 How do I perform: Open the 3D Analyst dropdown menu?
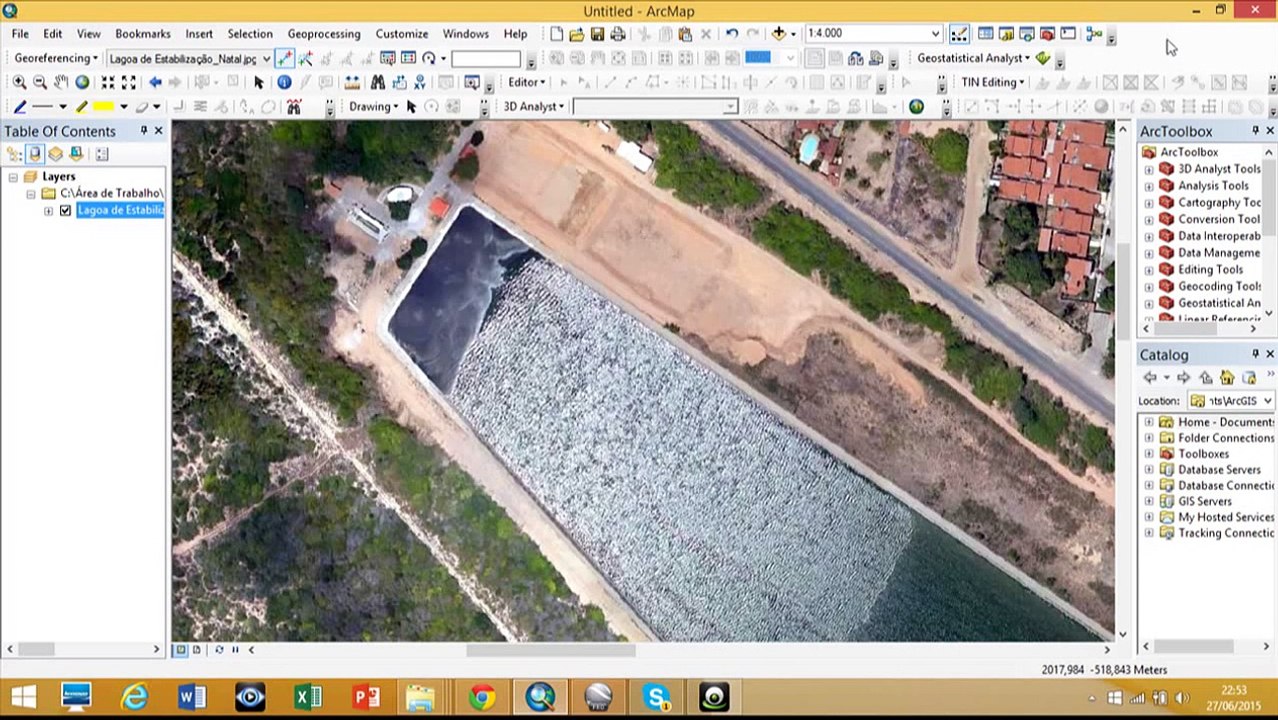(535, 106)
